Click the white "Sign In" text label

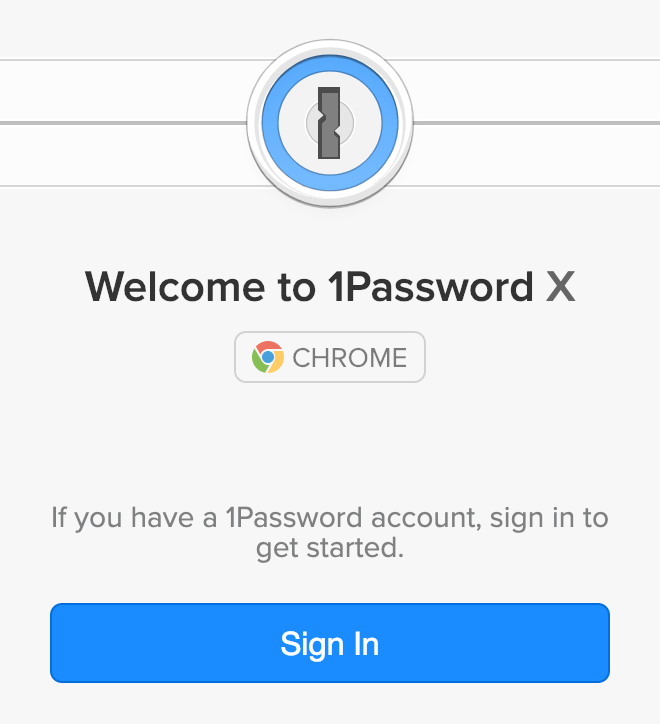[330, 644]
